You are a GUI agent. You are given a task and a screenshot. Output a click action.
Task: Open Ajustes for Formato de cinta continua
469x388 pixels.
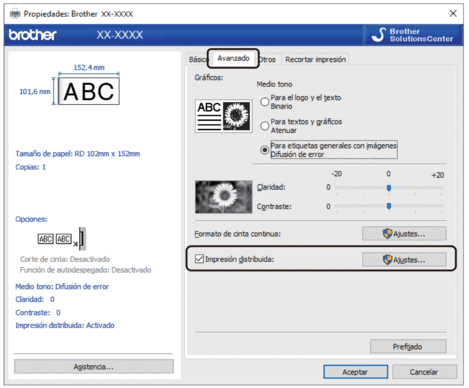coord(404,234)
